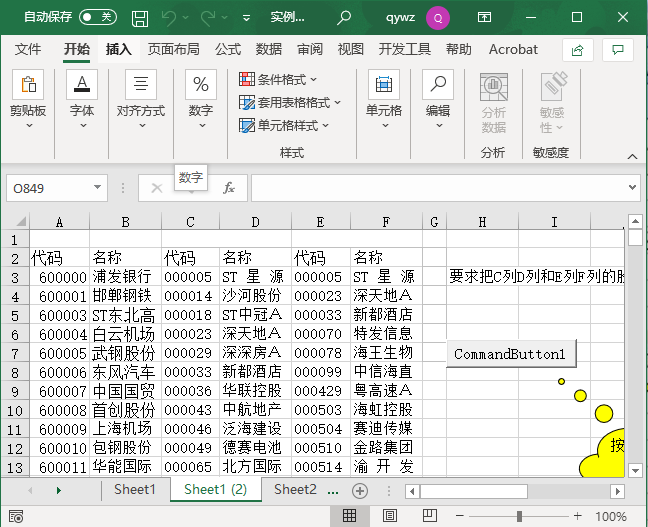Toggle the AutoSave switch
Image resolution: width=648 pixels, height=527 pixels.
pyautogui.click(x=98, y=17)
